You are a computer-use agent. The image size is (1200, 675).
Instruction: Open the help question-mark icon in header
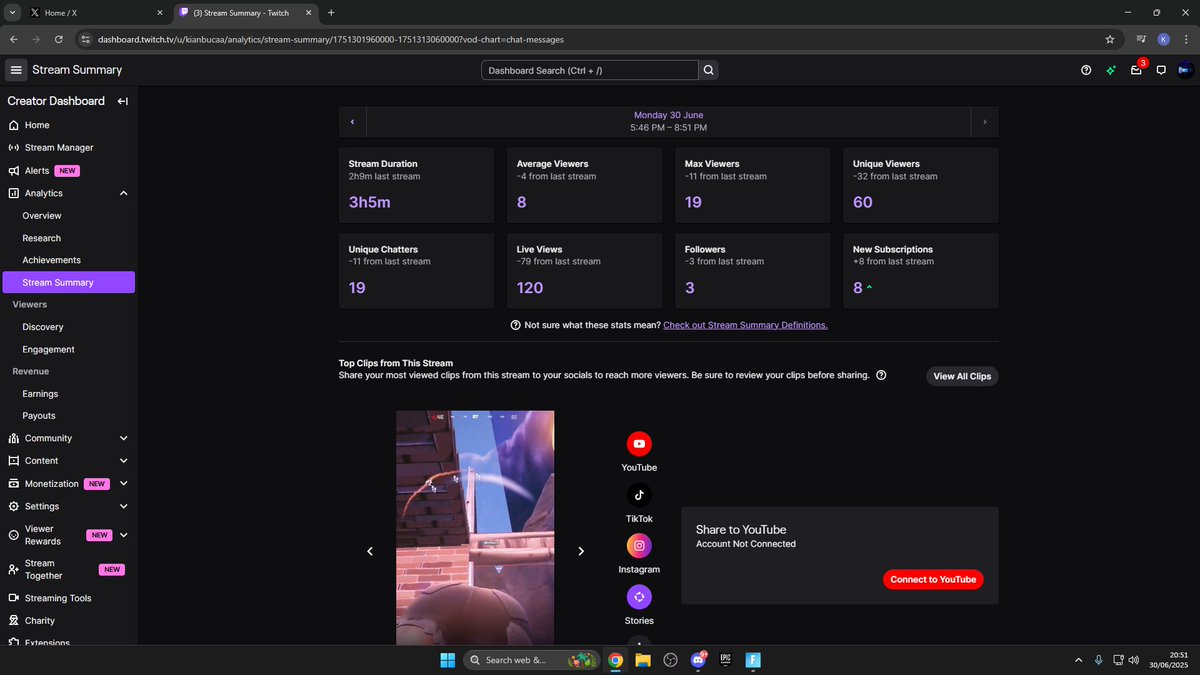1086,70
